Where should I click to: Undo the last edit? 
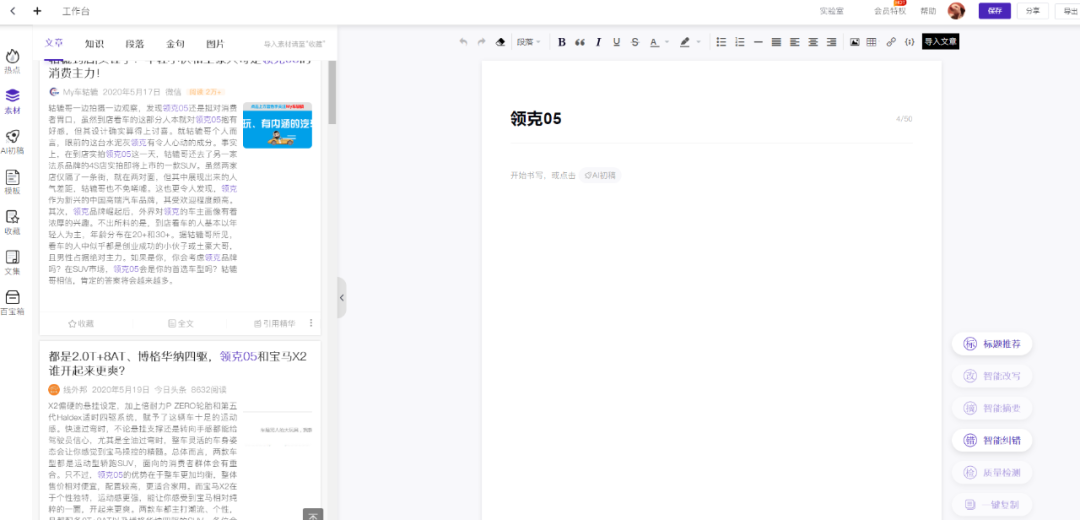(x=463, y=42)
